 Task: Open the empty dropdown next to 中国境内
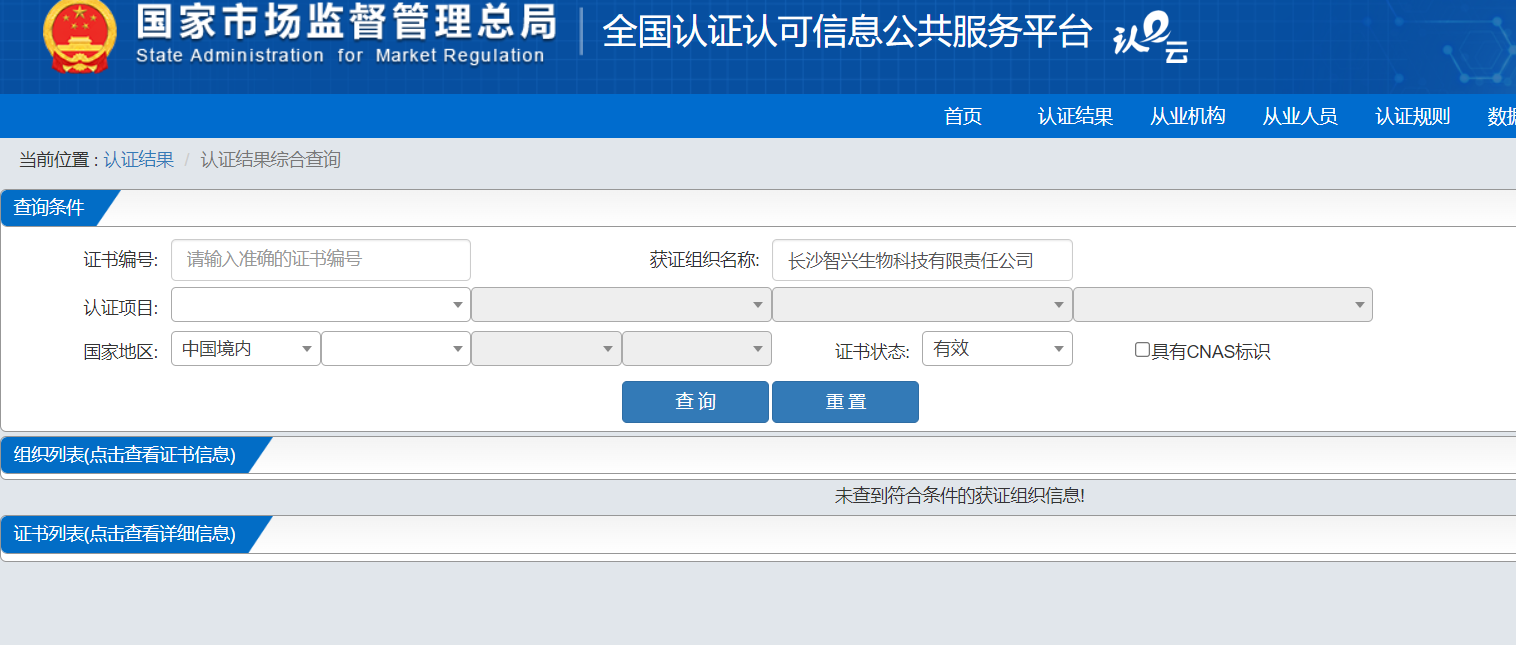(x=396, y=349)
